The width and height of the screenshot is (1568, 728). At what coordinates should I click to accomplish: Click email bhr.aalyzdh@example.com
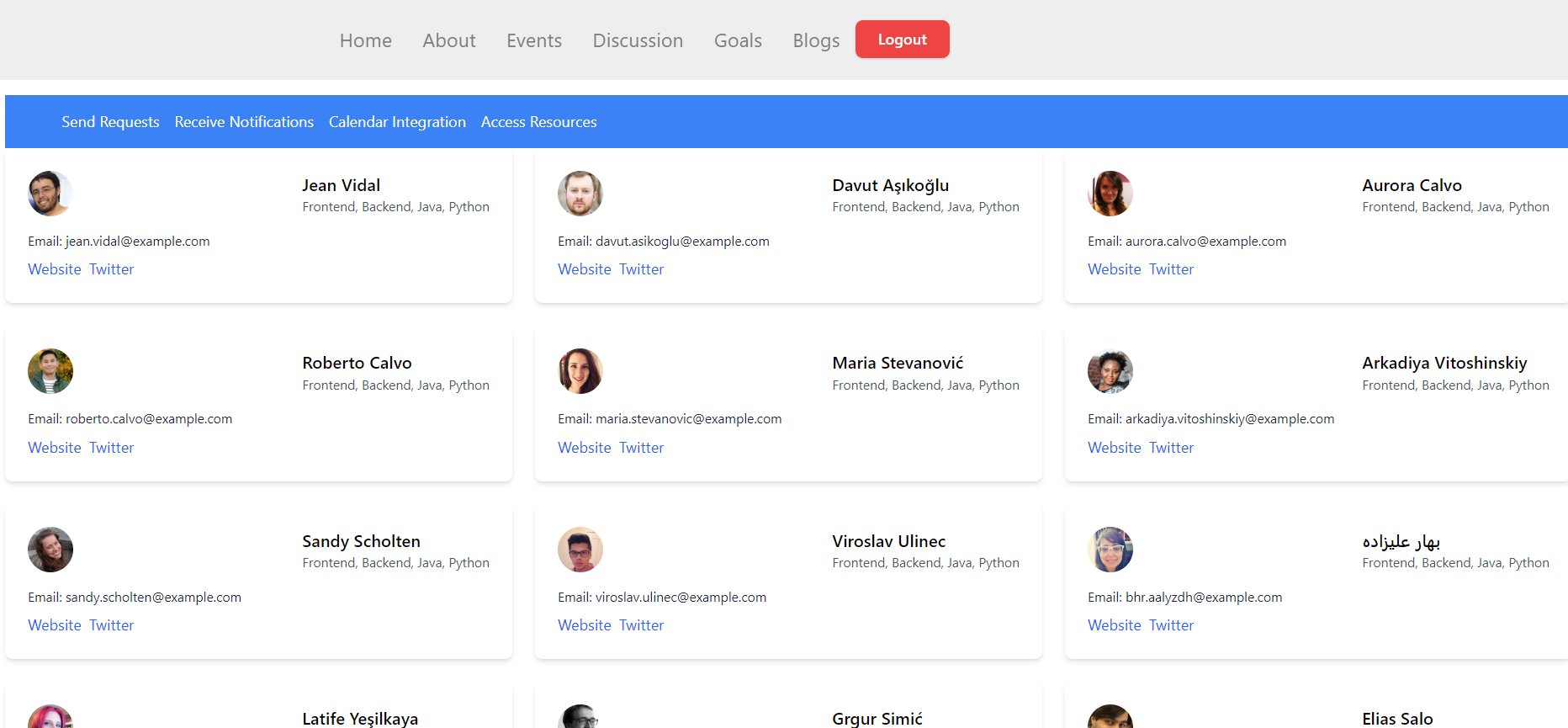coord(1204,598)
